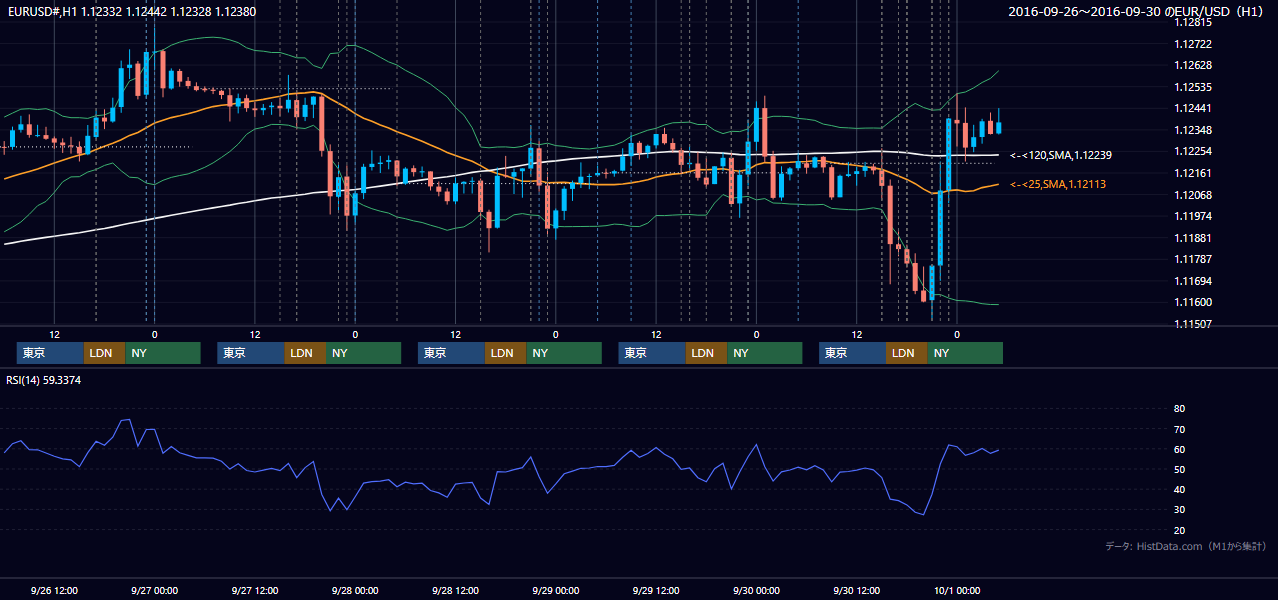The image size is (1278, 600).
Task: Click price axis label 1.12722
Action: click(1192, 44)
